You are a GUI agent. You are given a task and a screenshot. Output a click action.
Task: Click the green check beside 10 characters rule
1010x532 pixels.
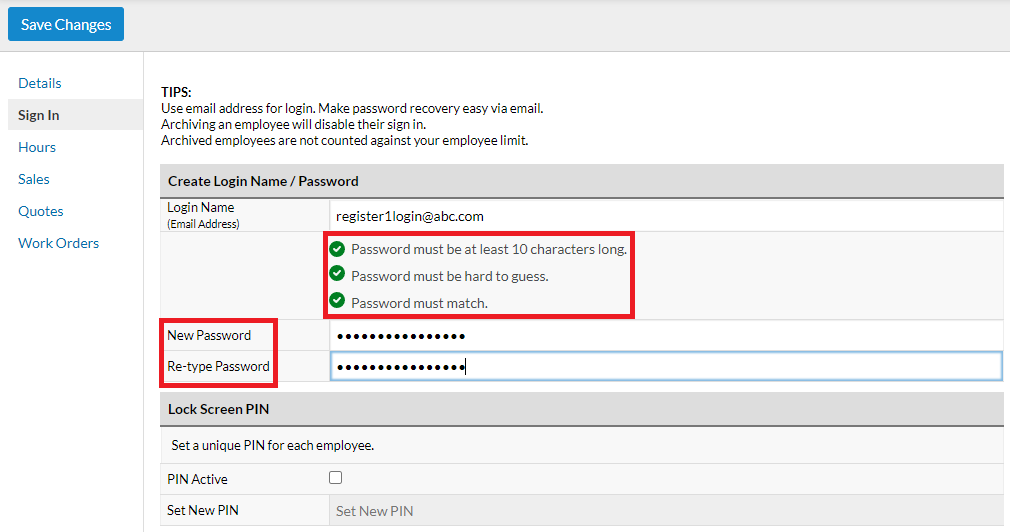[x=337, y=249]
